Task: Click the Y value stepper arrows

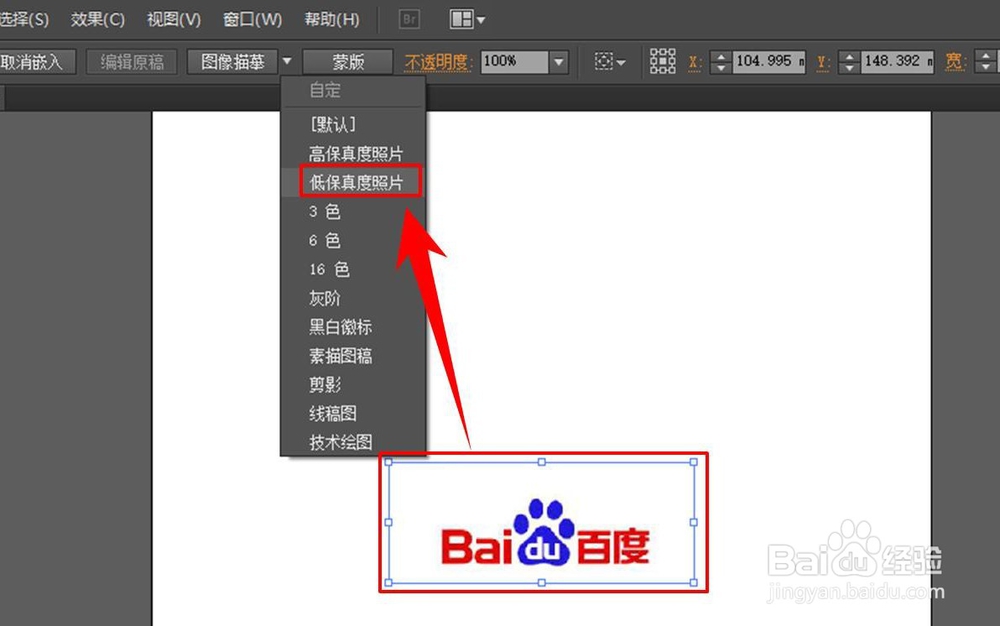Action: [849, 62]
